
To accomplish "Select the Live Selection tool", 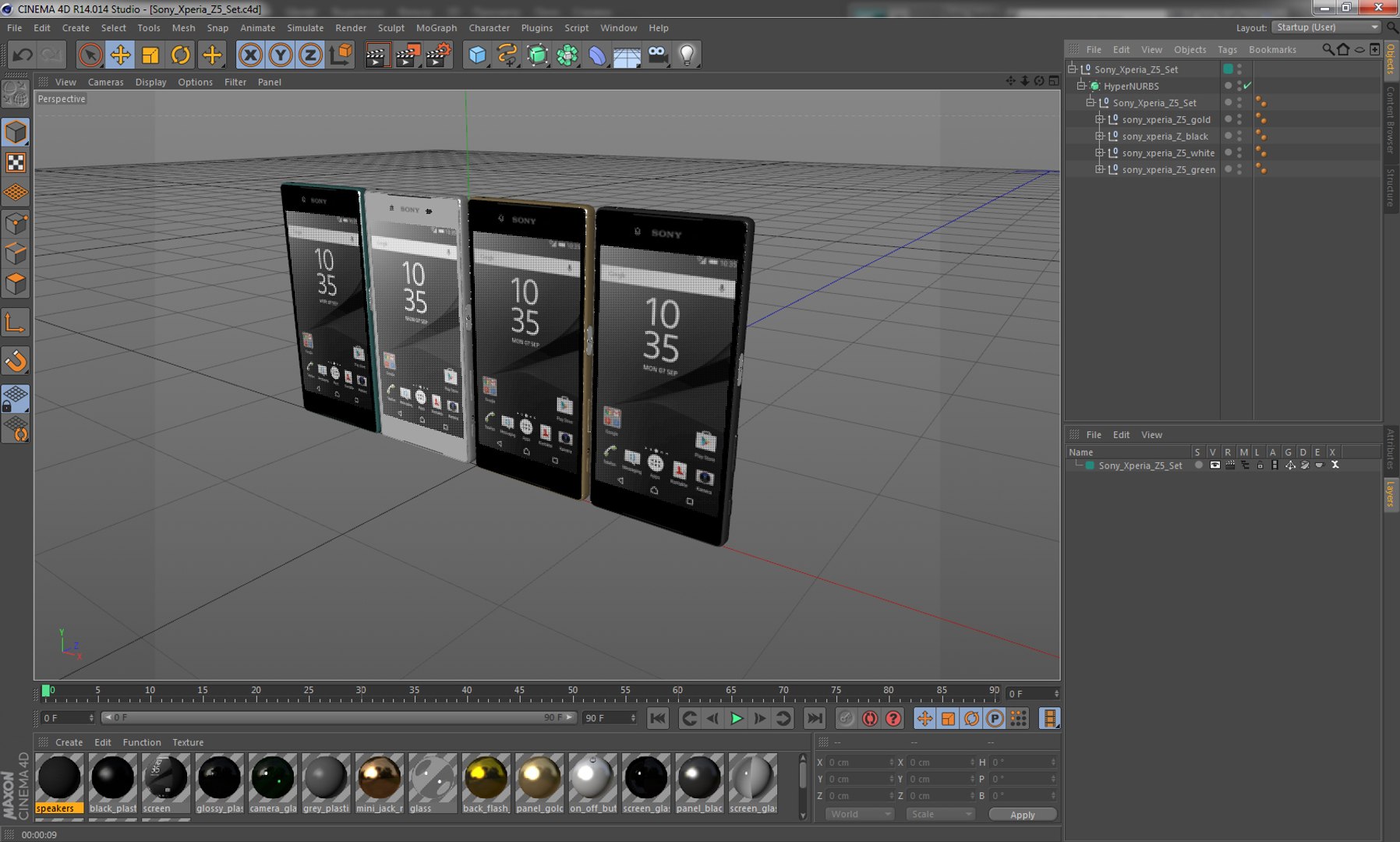I will [x=90, y=55].
